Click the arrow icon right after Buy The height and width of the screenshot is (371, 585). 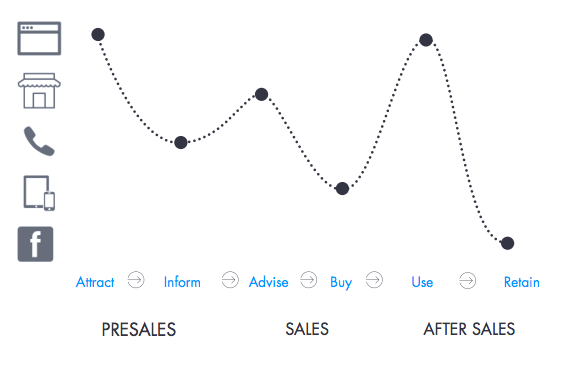pyautogui.click(x=374, y=280)
